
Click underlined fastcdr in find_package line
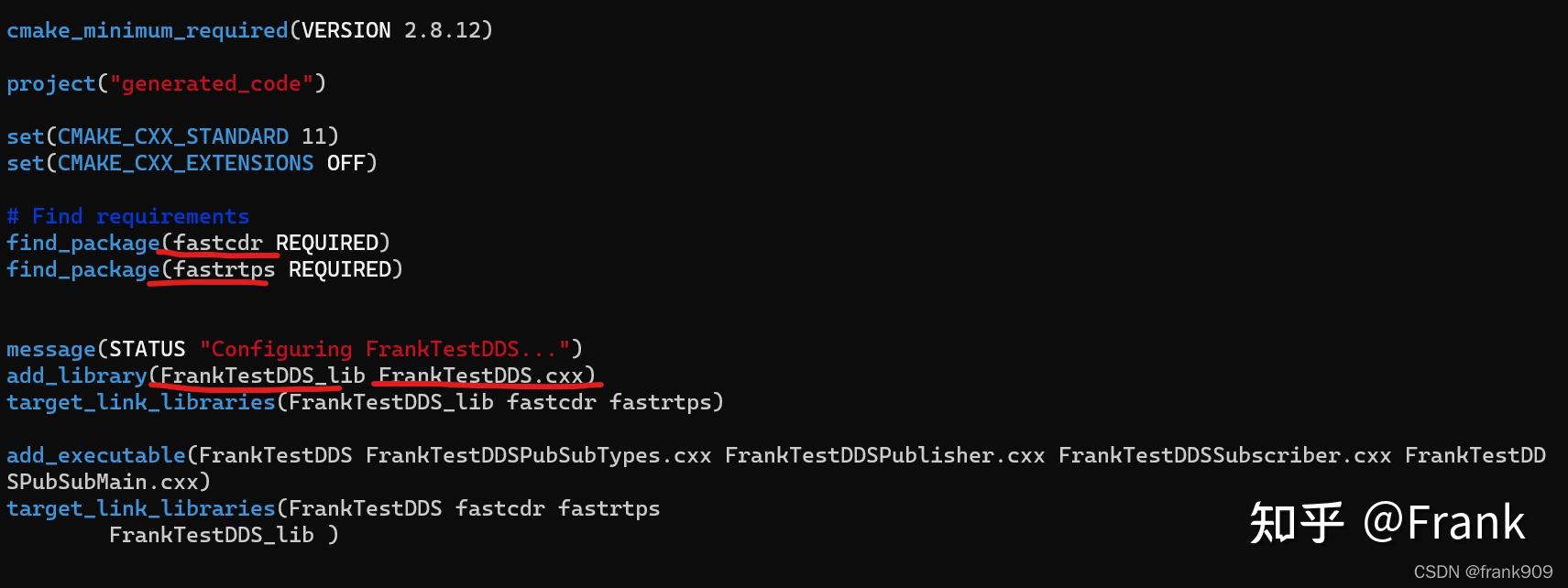(x=218, y=243)
